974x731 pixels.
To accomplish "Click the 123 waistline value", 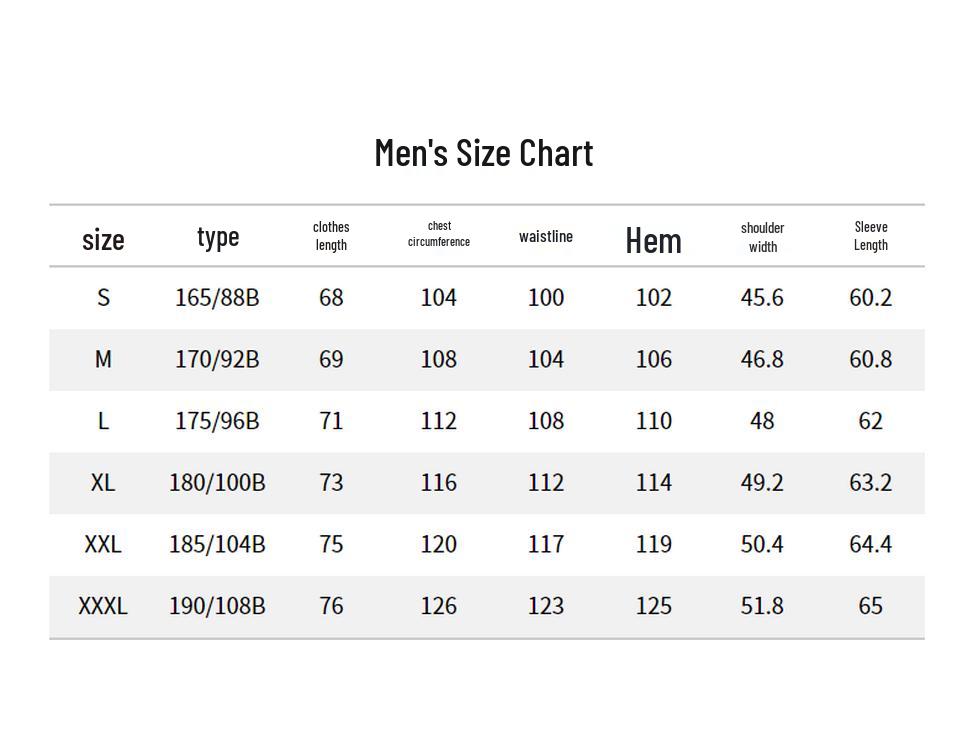I will [546, 606].
